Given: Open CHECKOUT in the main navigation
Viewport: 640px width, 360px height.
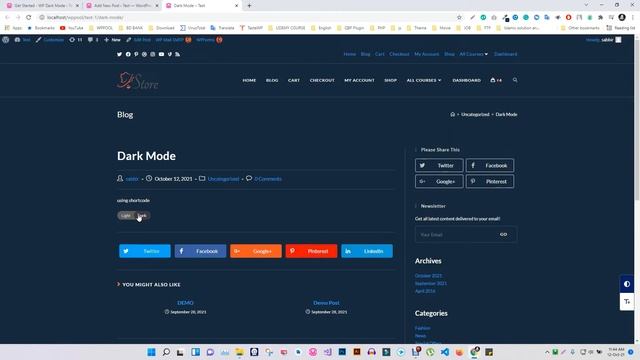Looking at the screenshot, I should click(x=322, y=80).
